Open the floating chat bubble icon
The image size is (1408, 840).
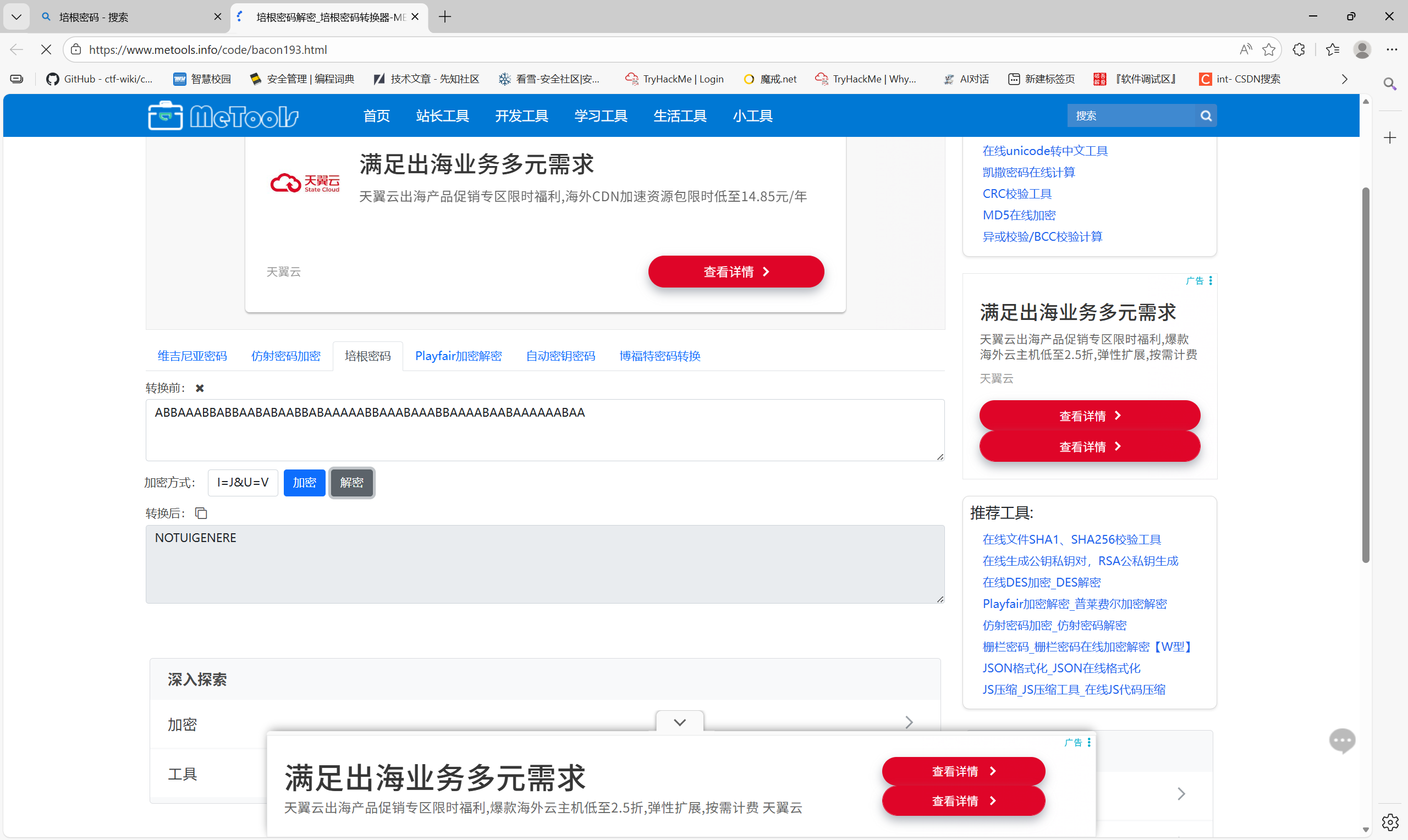pos(1341,741)
